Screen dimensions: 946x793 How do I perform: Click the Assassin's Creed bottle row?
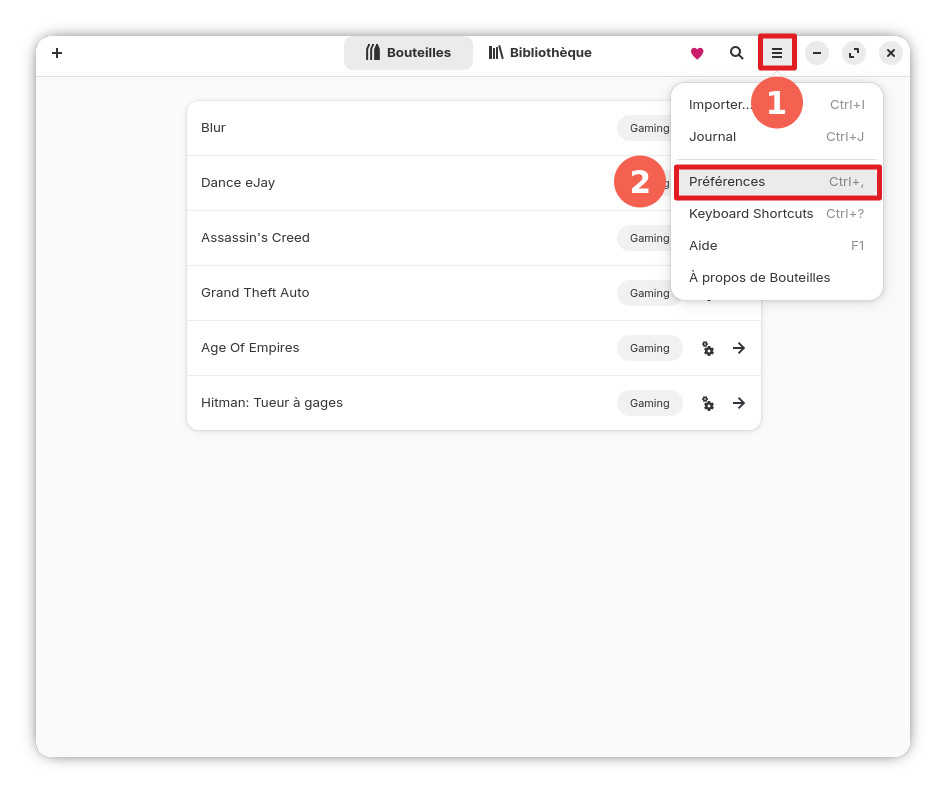(400, 238)
